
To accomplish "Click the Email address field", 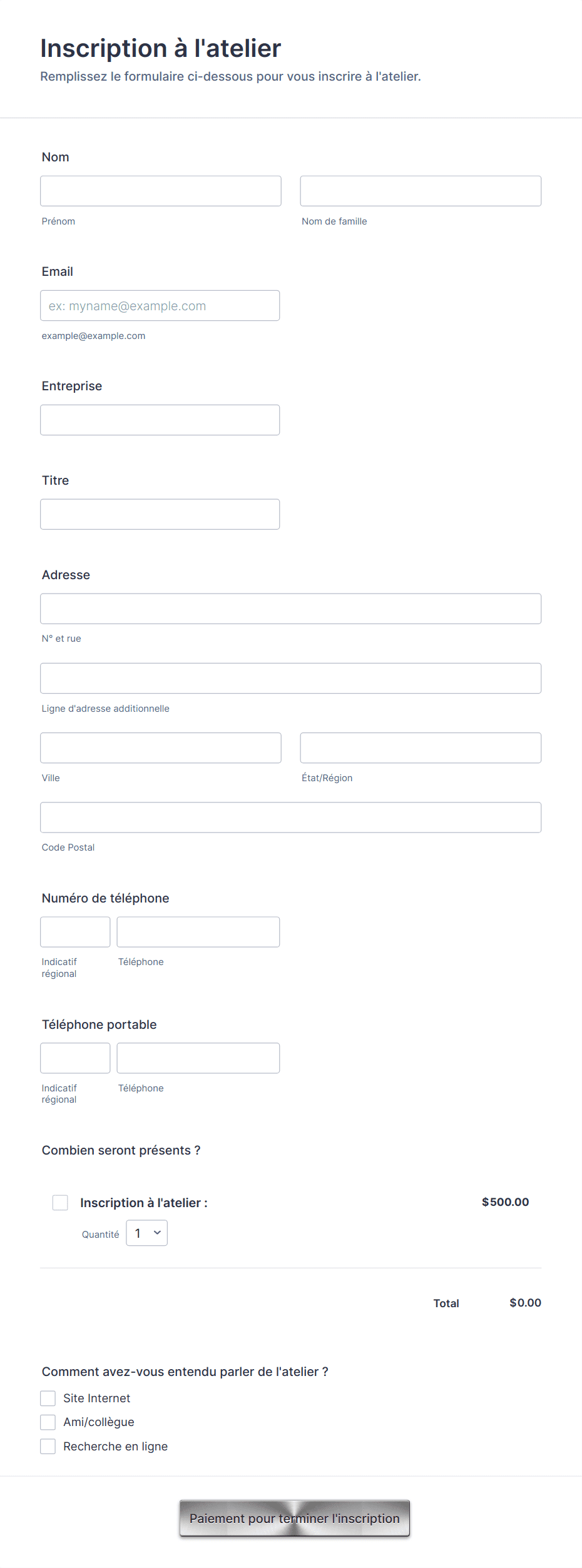I will (x=160, y=305).
